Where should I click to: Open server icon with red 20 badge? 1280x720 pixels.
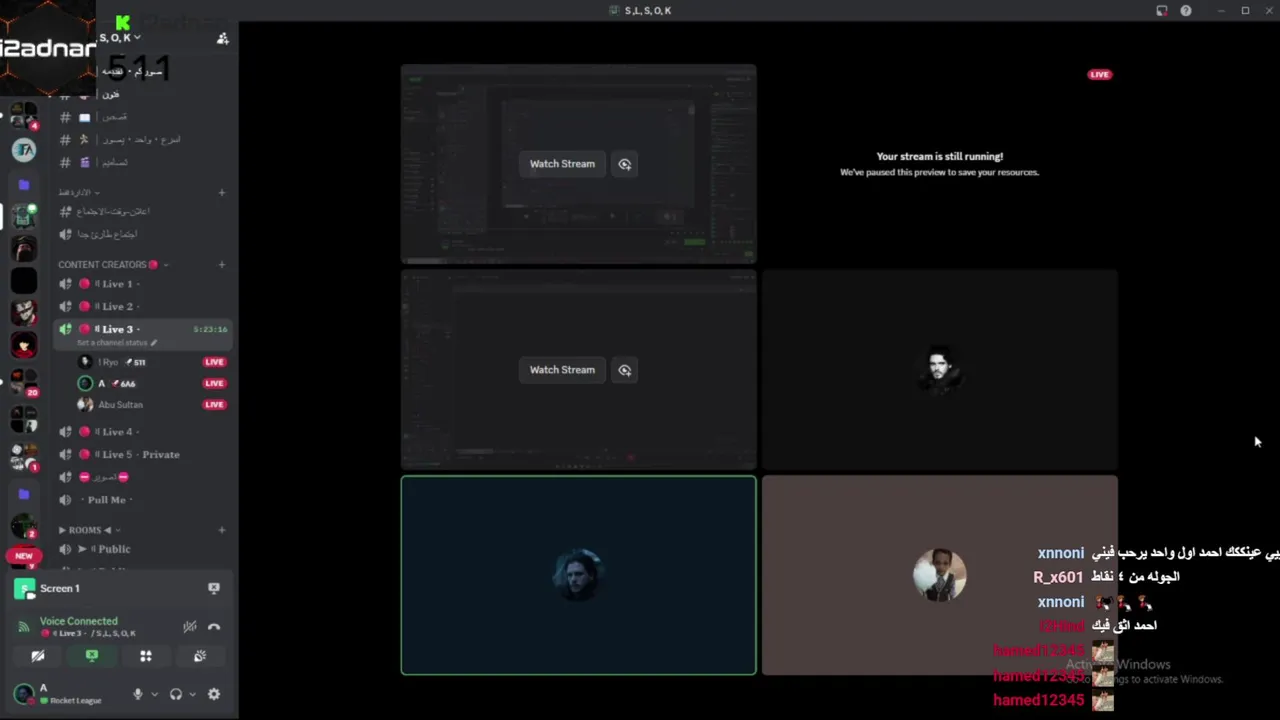click(24, 383)
